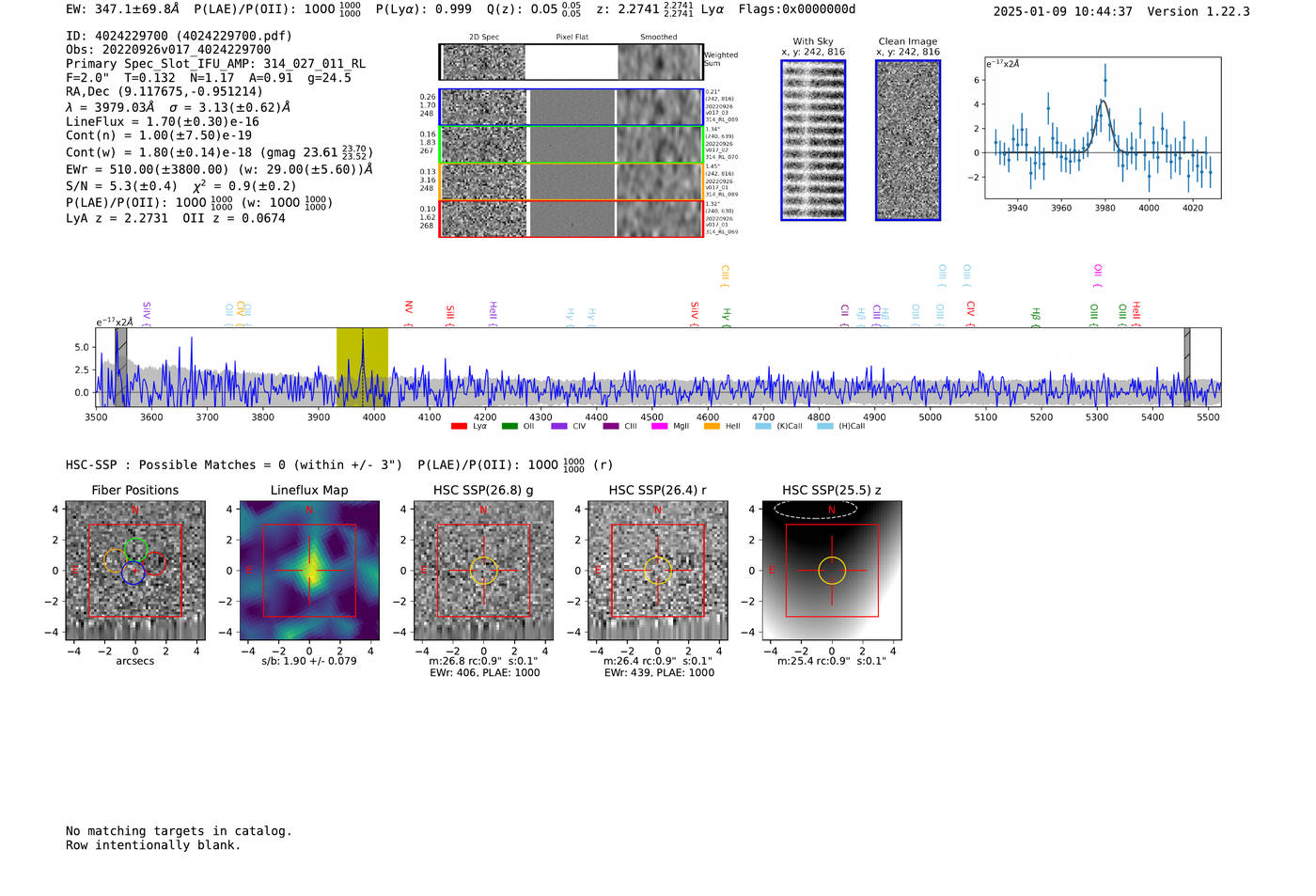Click the S/N = 5.3(±0.4) text

click(121, 186)
